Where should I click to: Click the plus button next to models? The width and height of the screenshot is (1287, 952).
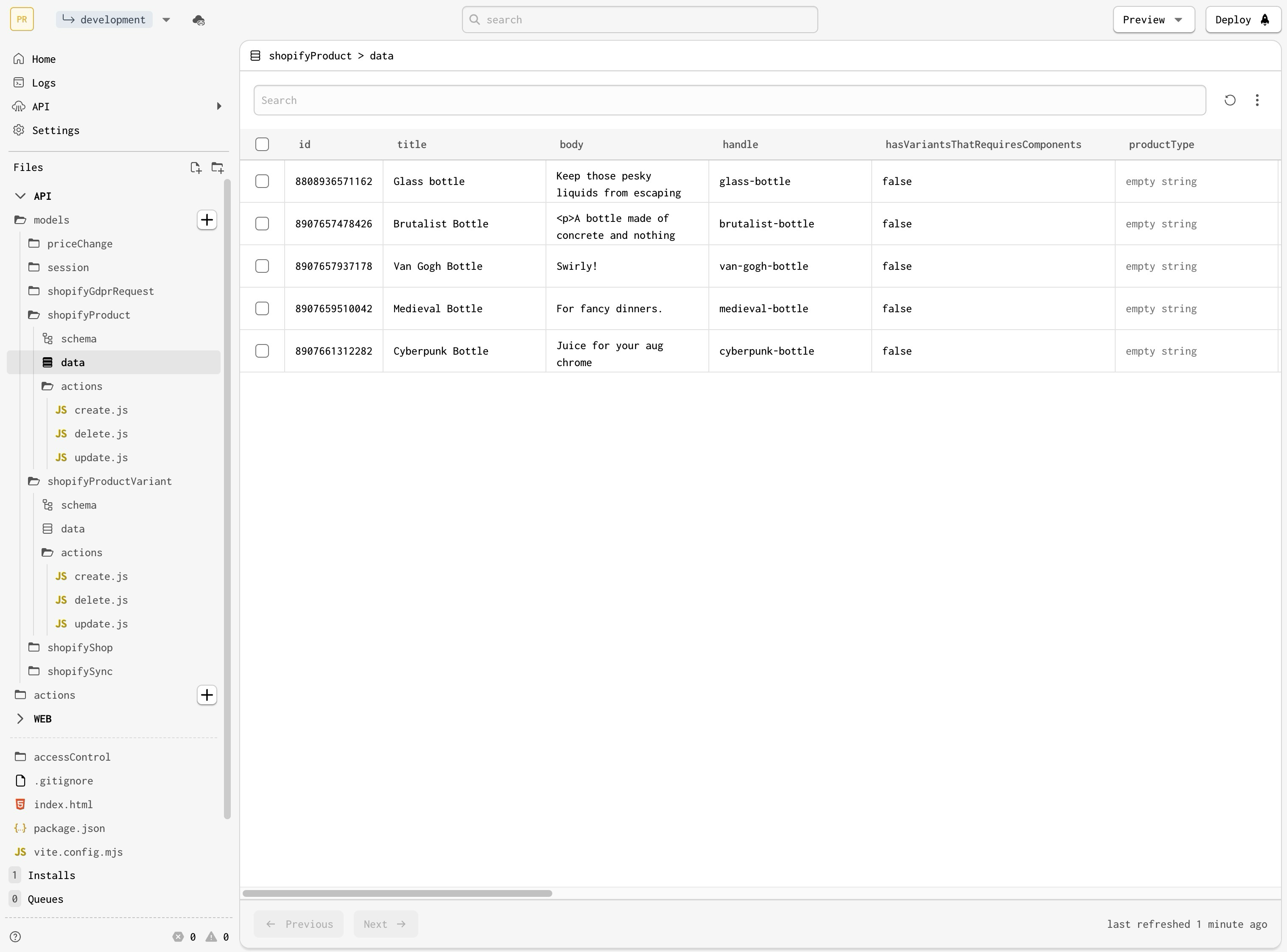coord(207,220)
